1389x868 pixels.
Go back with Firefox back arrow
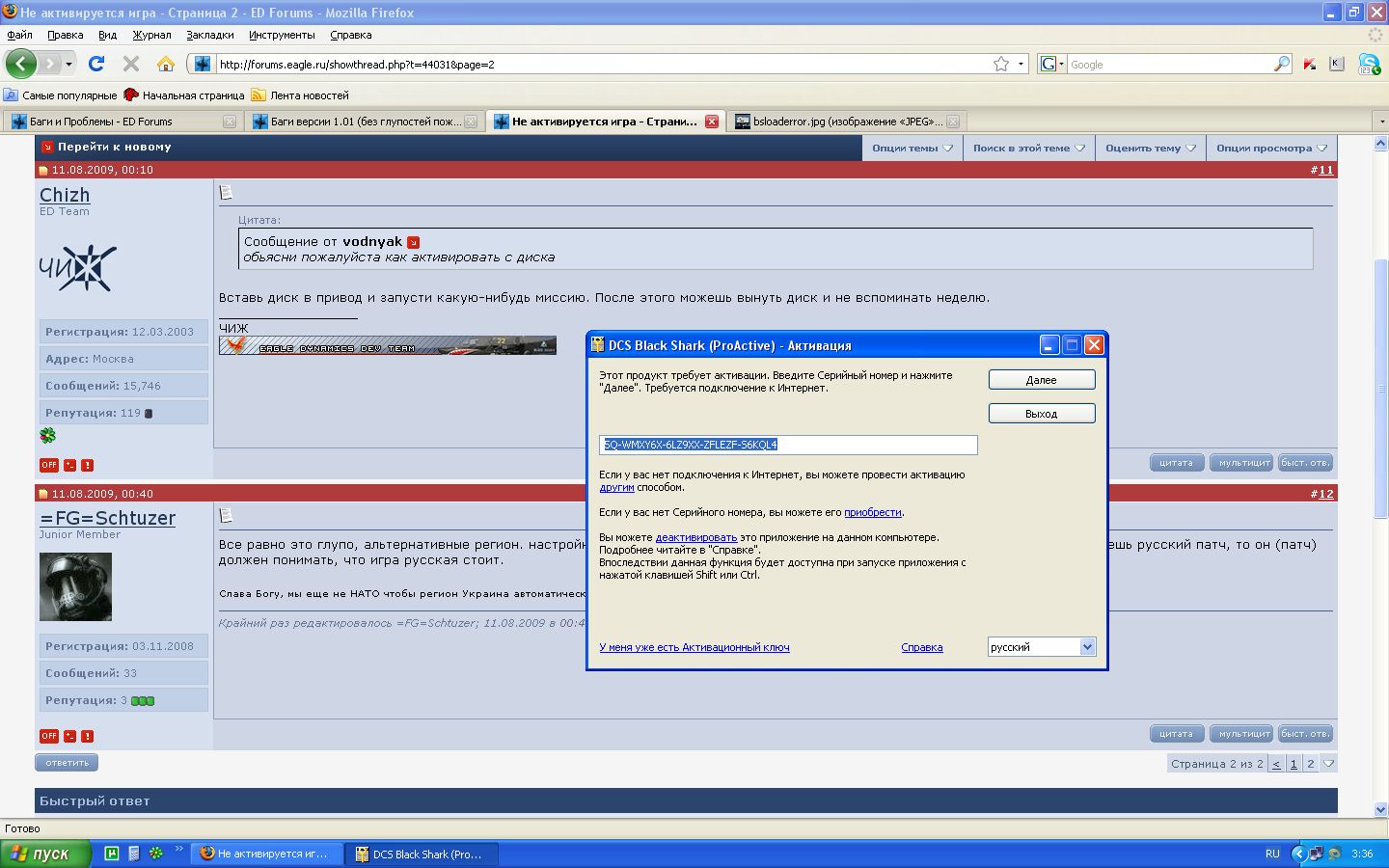[21, 64]
